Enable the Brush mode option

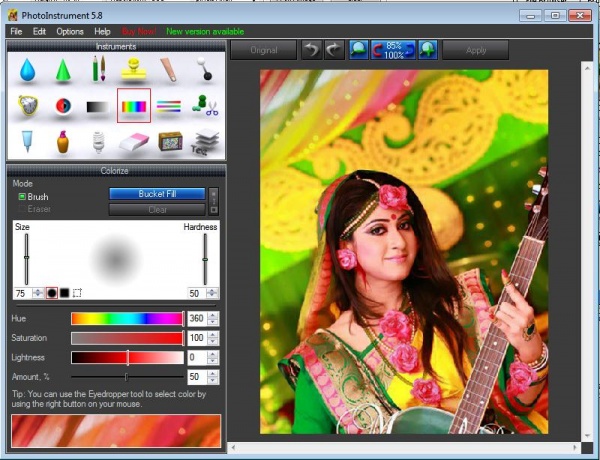pos(23,197)
